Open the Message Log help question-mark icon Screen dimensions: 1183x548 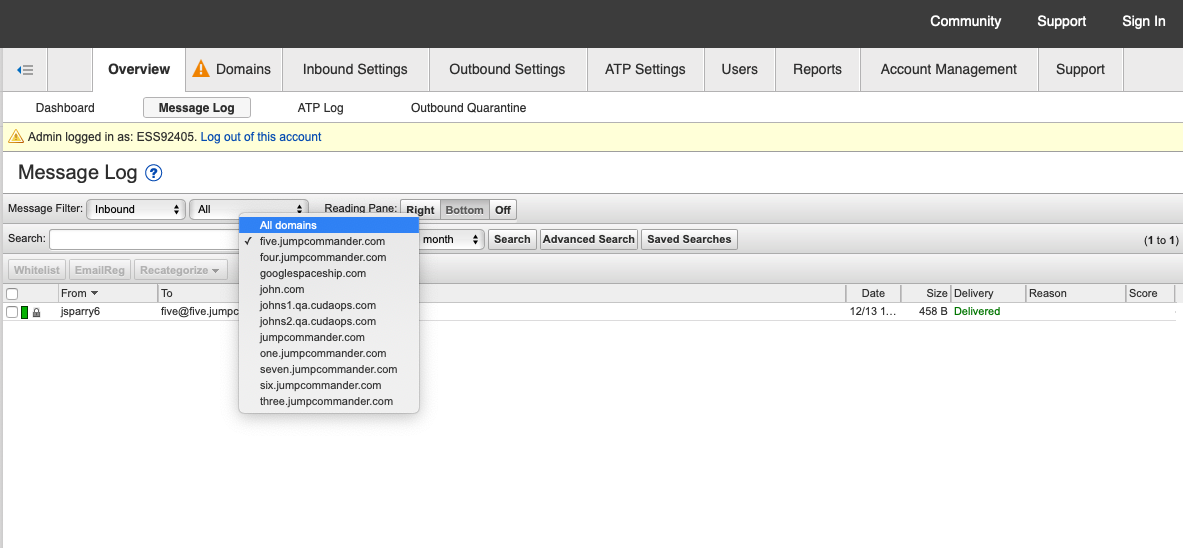(x=154, y=173)
